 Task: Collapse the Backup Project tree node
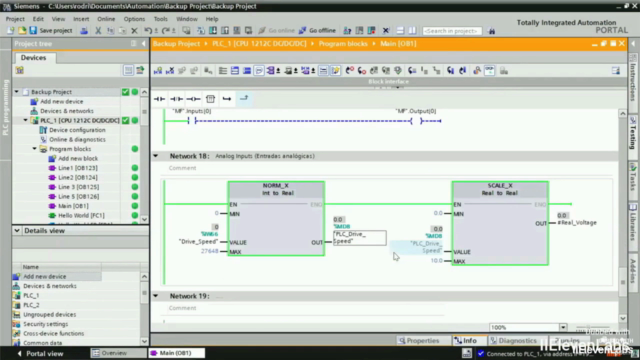(x=17, y=92)
